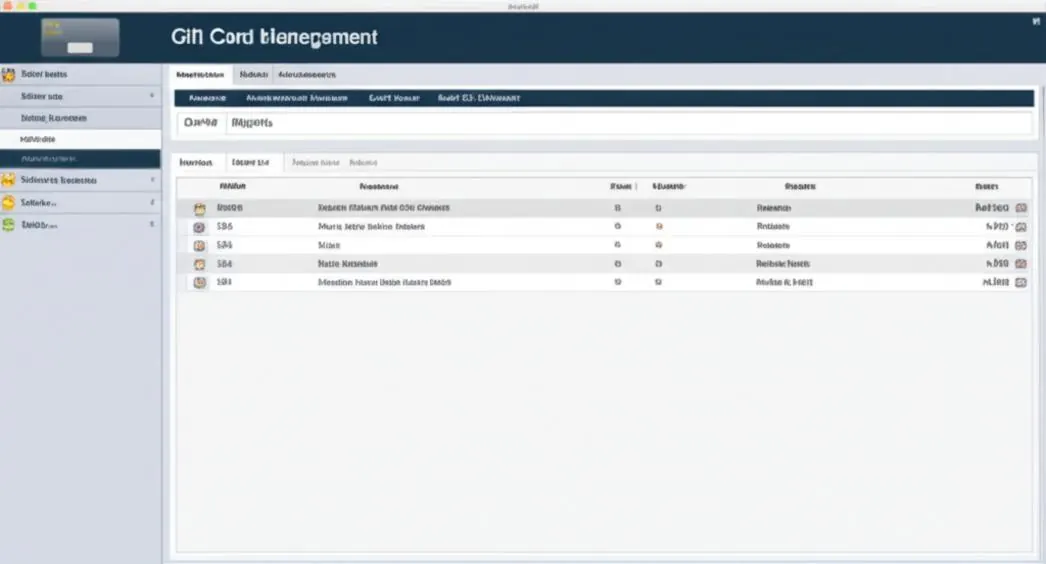Select the second item in the dark navigation bar

pos(297,98)
